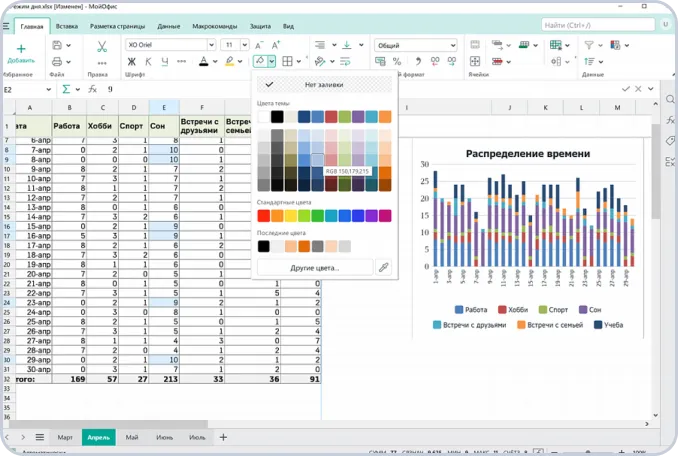Choose the red standard color swatch
The width and height of the screenshot is (678, 456).
(x=264, y=215)
